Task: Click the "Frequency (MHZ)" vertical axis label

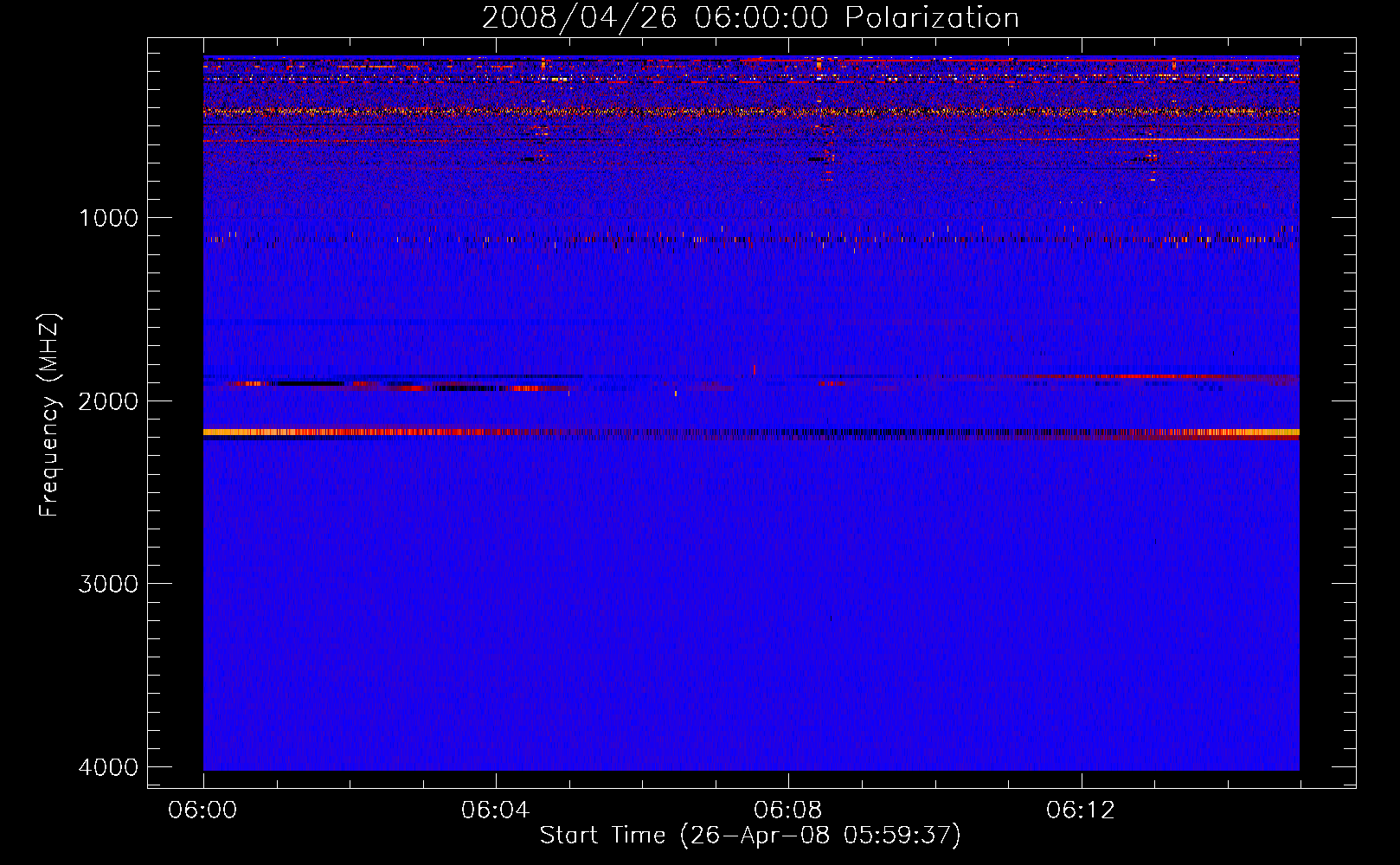Action: point(49,415)
